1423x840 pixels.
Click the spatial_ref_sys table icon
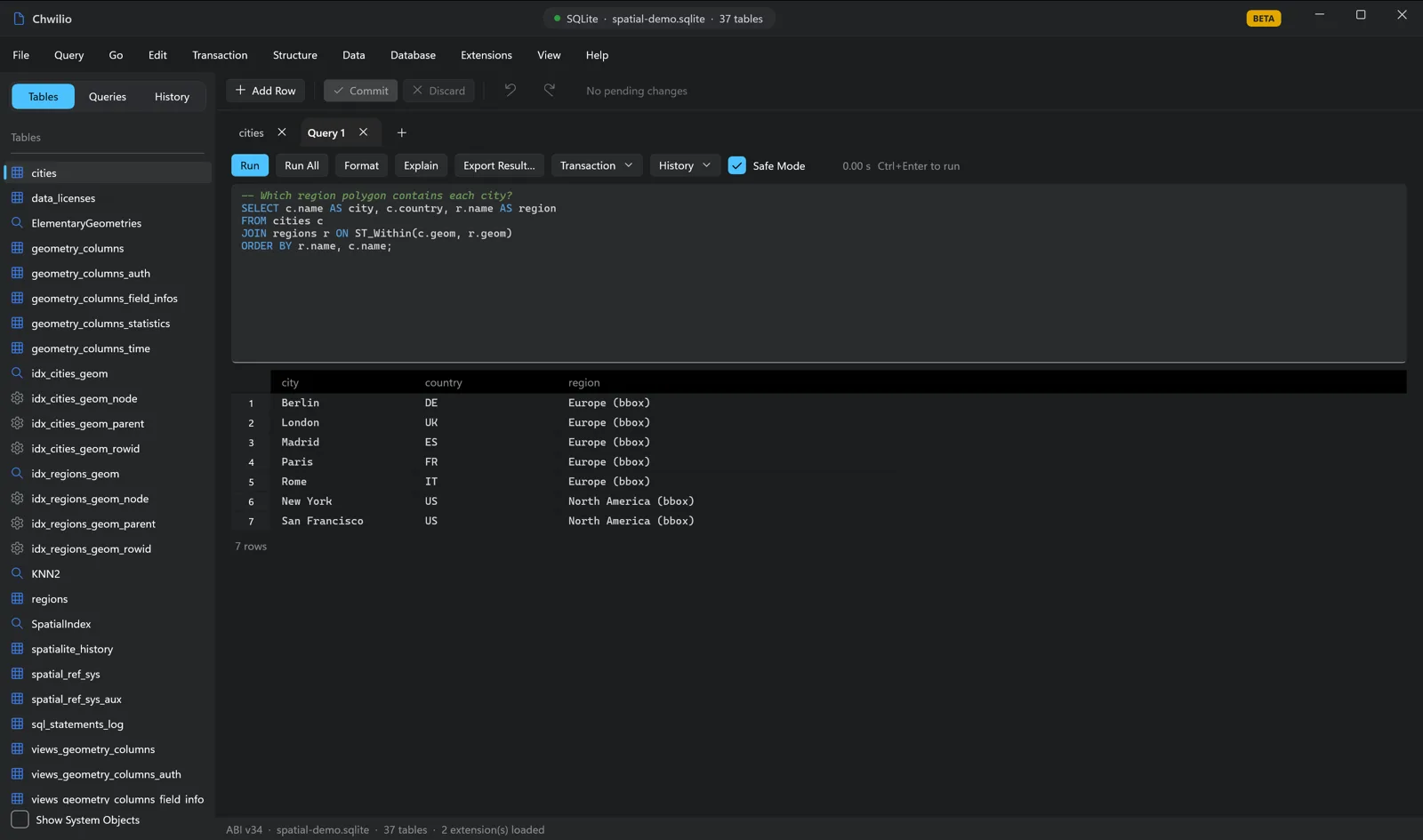(x=17, y=674)
